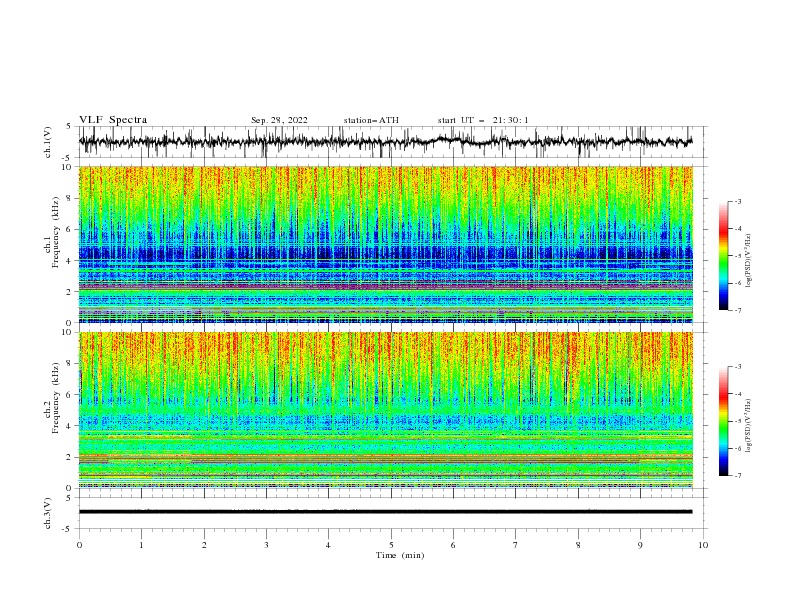Click the "ch.2 Frequency (kHz)" axis label
This screenshot has width=792, height=612.
[x=53, y=397]
